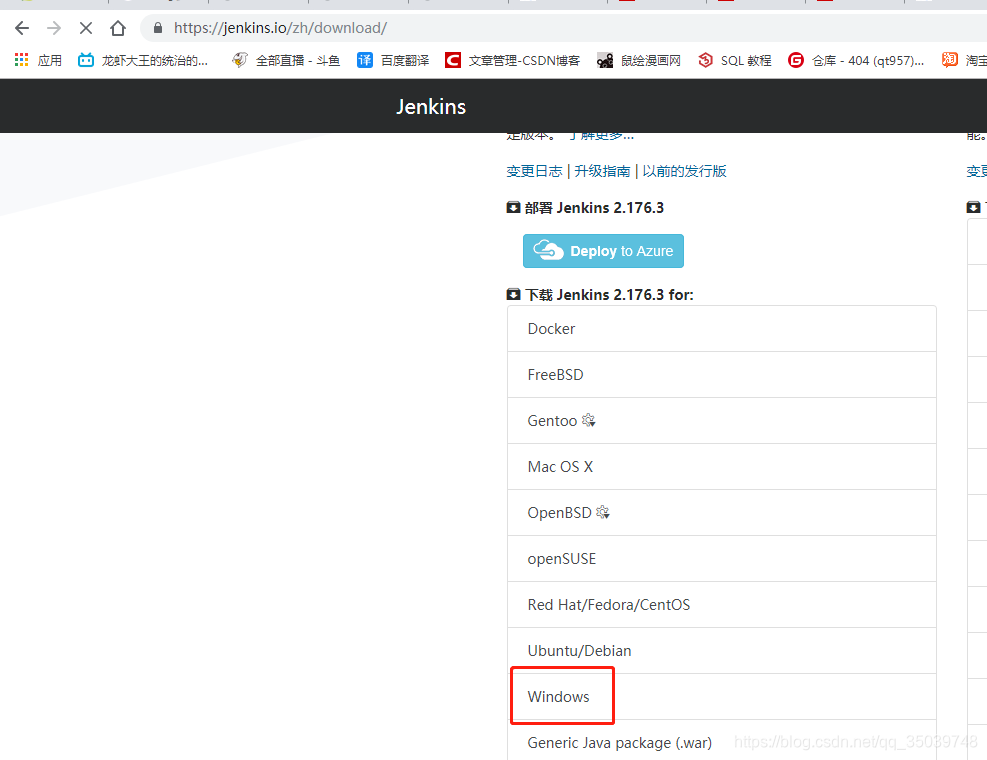The image size is (987, 760).
Task: Select the Gentoo download option
Action: [722, 421]
